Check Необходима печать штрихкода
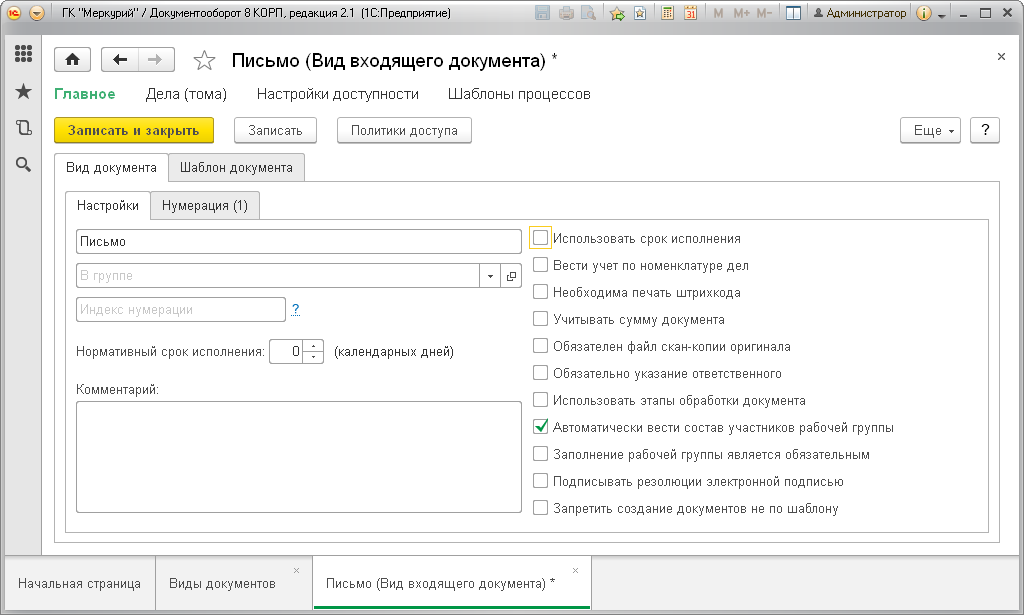Viewport: 1024px width, 615px height. [540, 292]
